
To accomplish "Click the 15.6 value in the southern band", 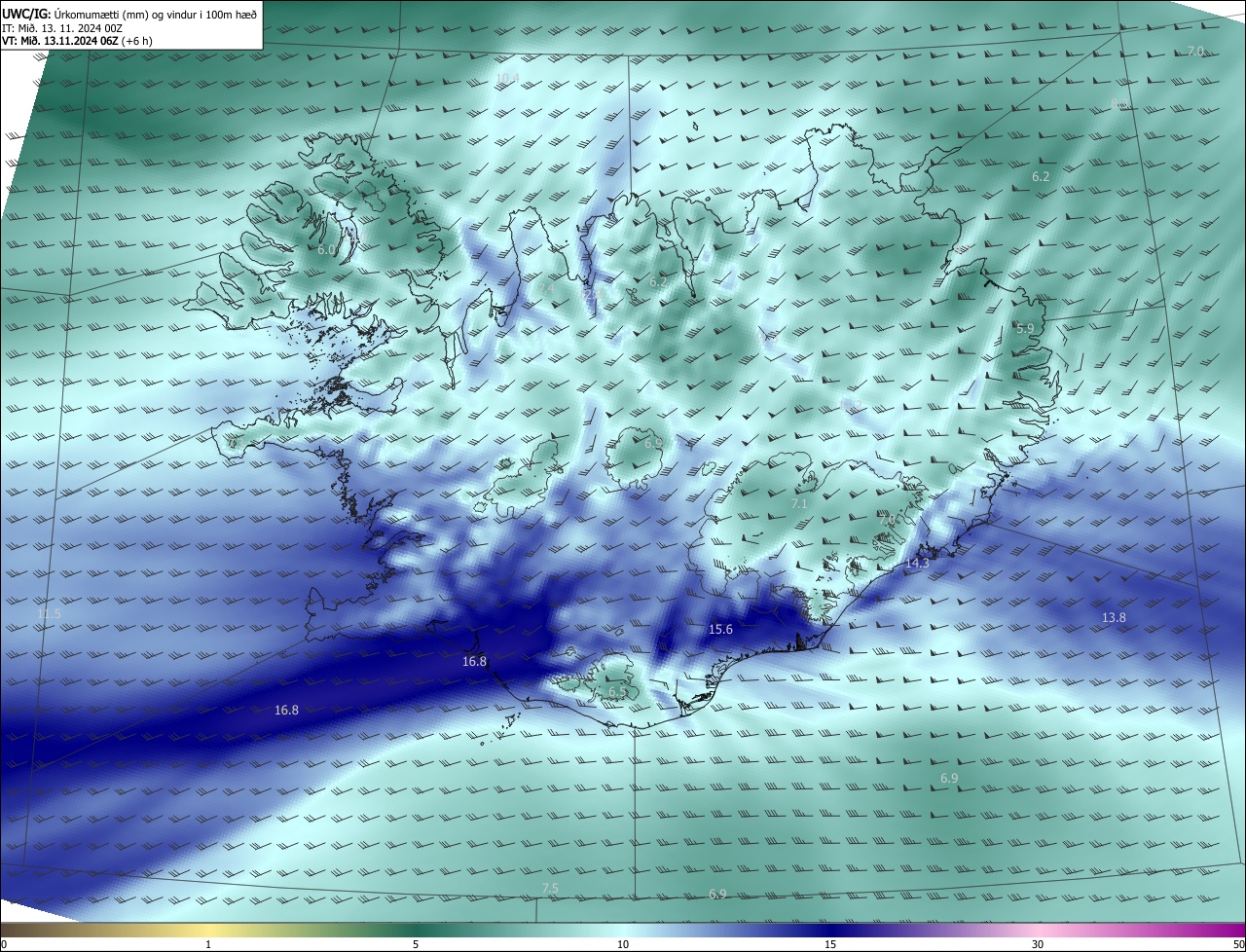I will [720, 630].
